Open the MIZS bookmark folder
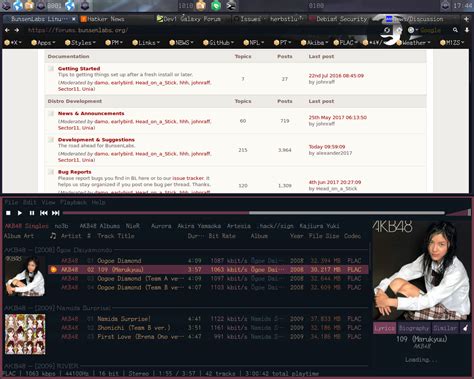The image size is (474, 379). click(452, 43)
